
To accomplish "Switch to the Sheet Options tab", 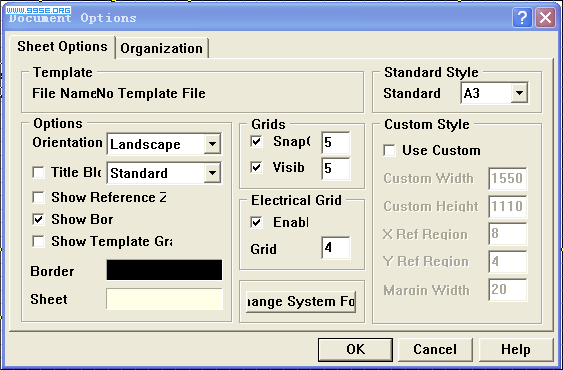I will pos(62,47).
